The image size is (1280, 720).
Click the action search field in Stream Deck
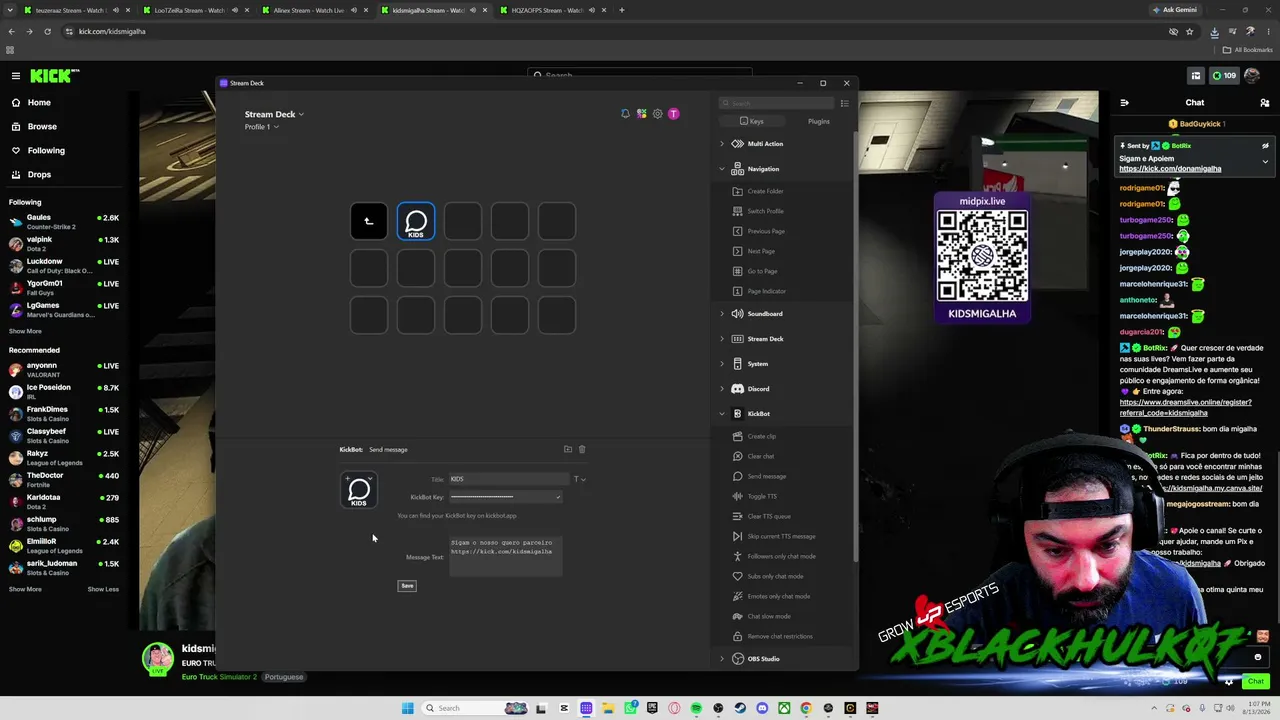776,103
